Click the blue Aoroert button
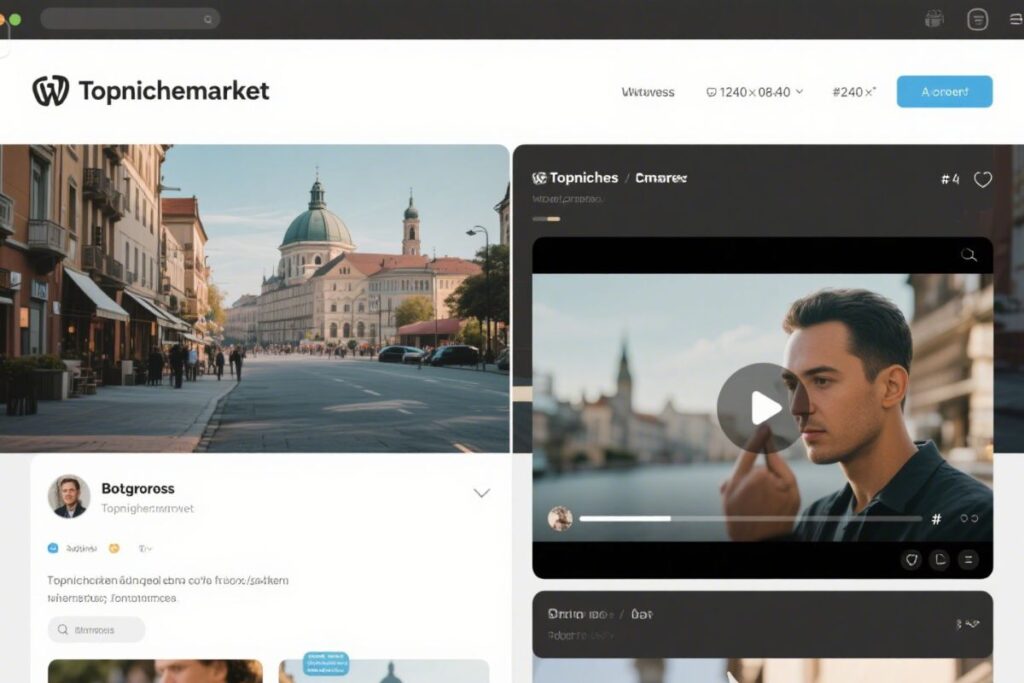This screenshot has width=1024, height=683. [944, 91]
